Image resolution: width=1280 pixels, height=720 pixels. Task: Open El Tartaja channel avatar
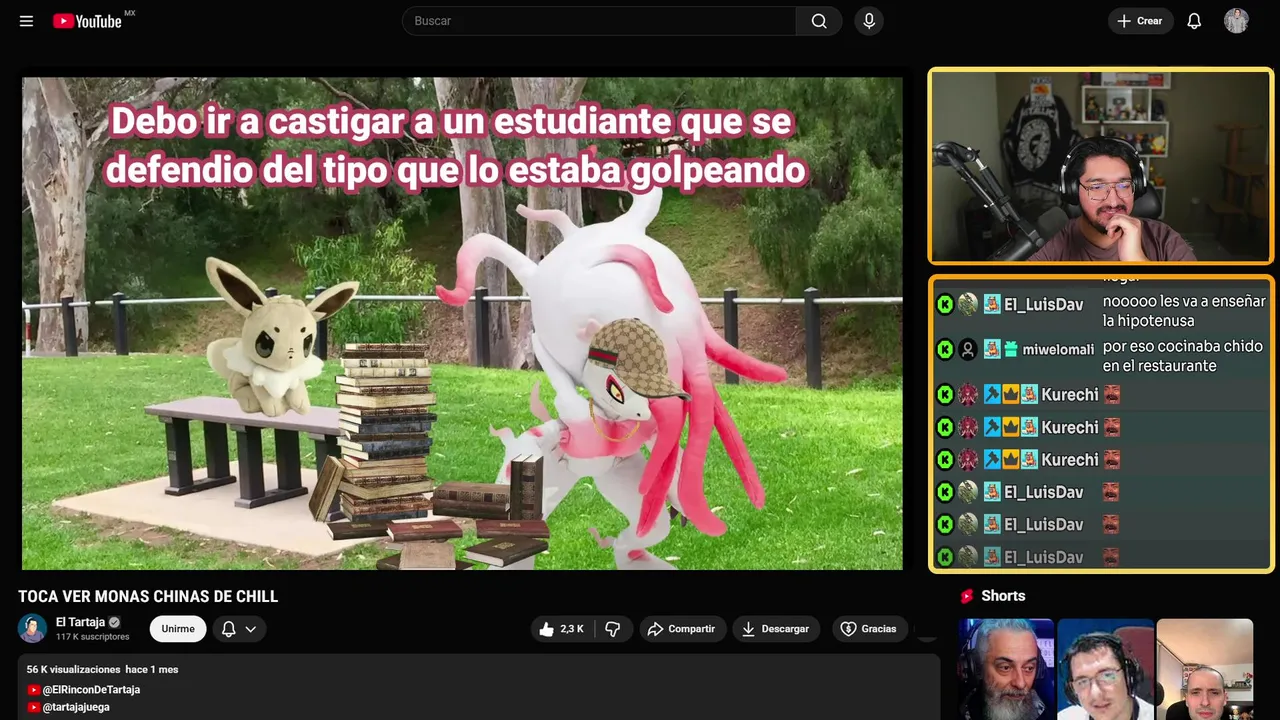pyautogui.click(x=32, y=628)
